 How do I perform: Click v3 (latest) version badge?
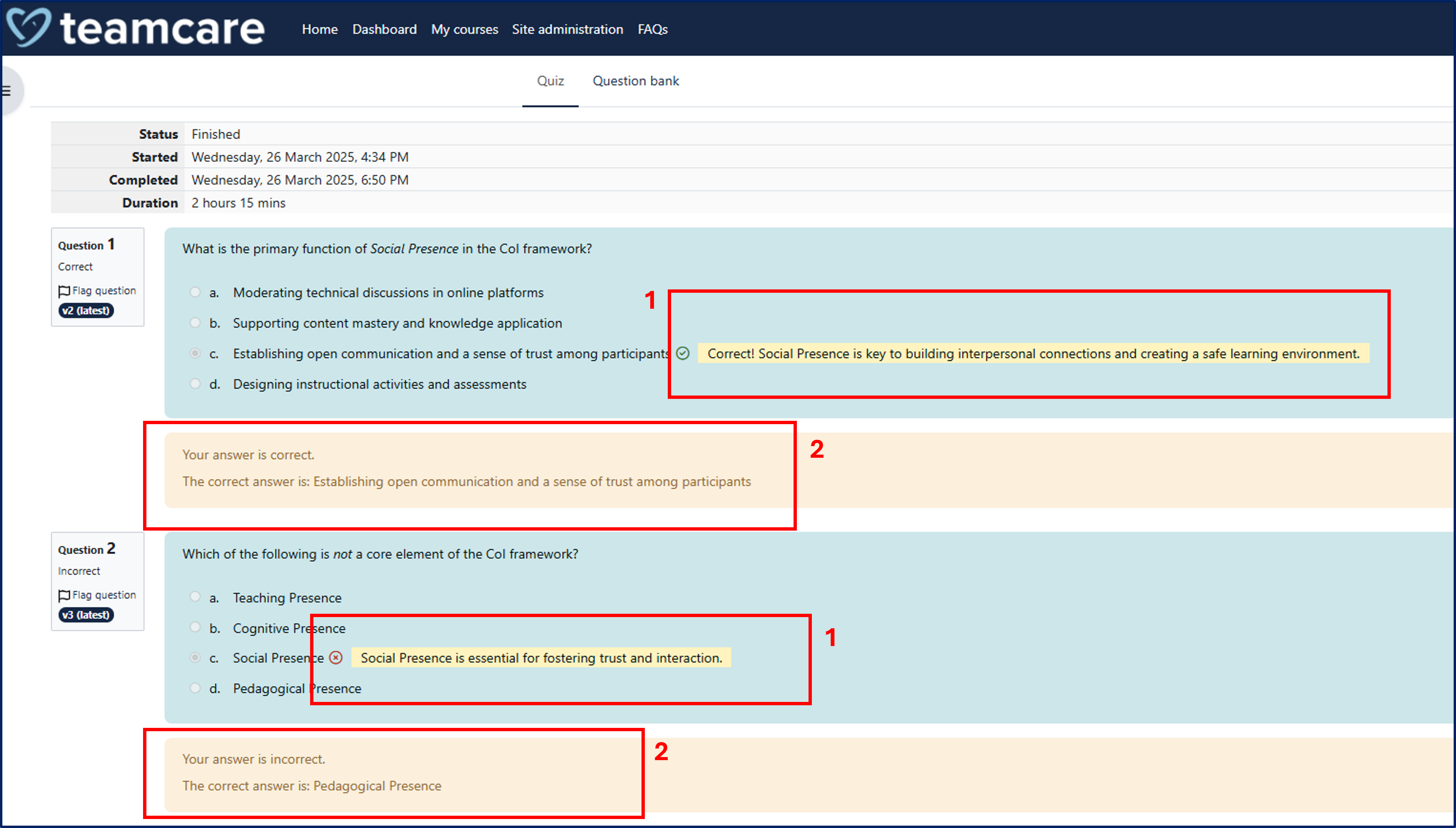click(86, 615)
